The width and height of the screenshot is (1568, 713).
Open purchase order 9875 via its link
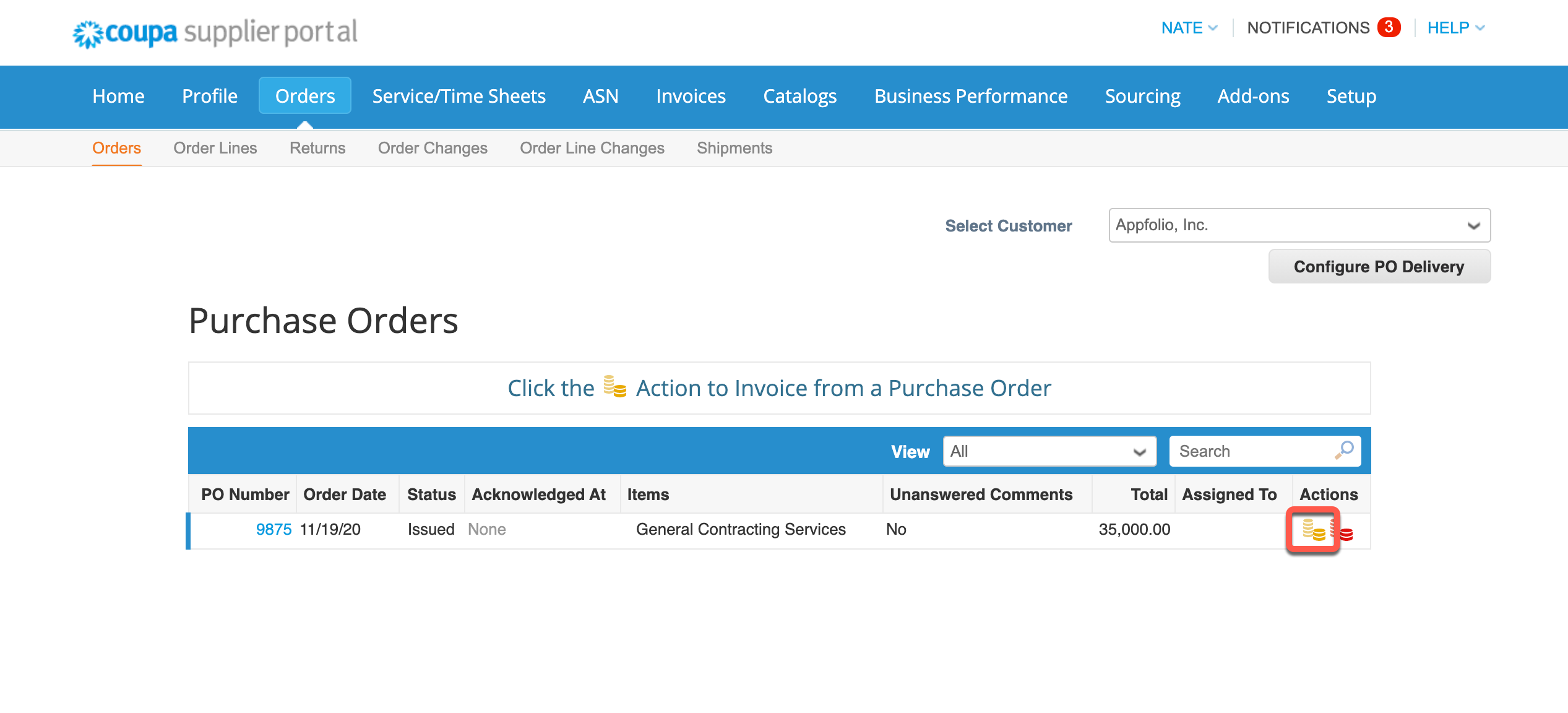point(274,529)
